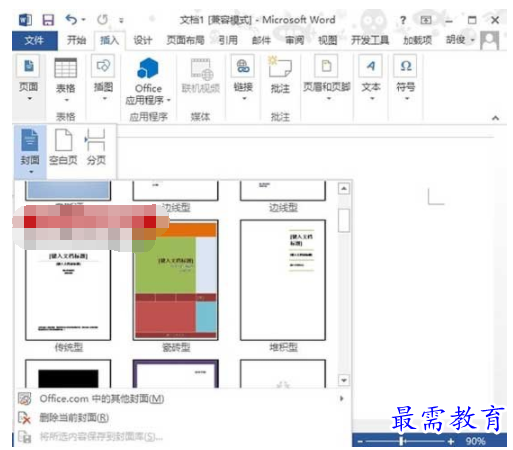Screen dimensions: 513x450
Task: Click the Office.com more covers icon
Action: tap(24, 399)
